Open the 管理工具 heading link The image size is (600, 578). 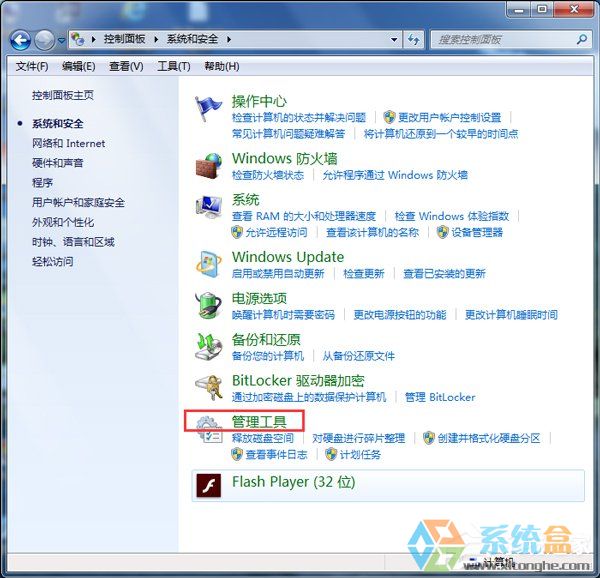coord(259,422)
